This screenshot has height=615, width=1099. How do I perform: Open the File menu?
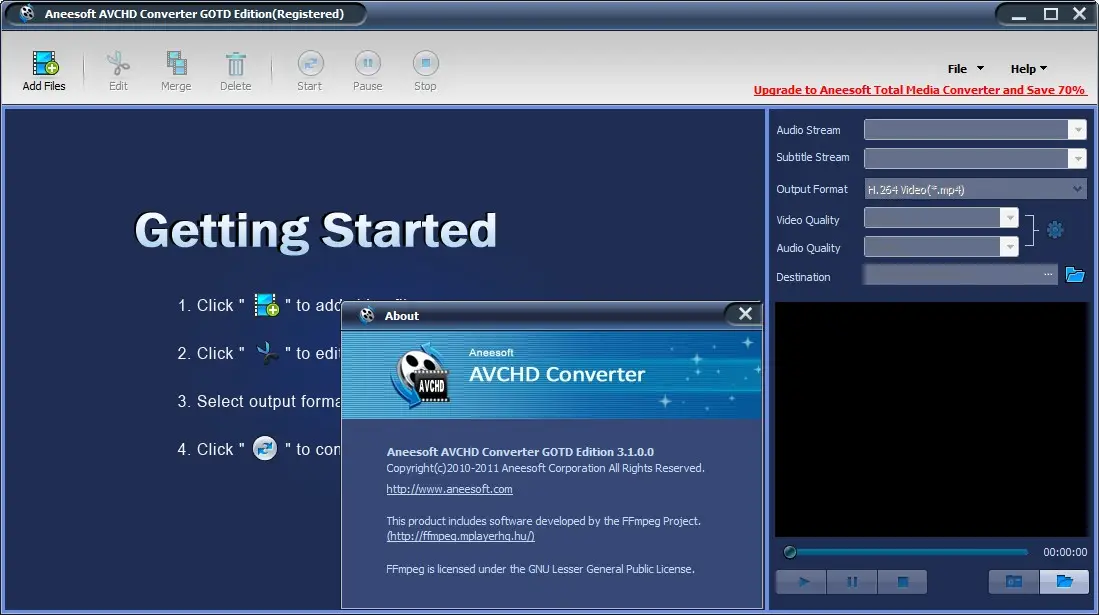[965, 69]
